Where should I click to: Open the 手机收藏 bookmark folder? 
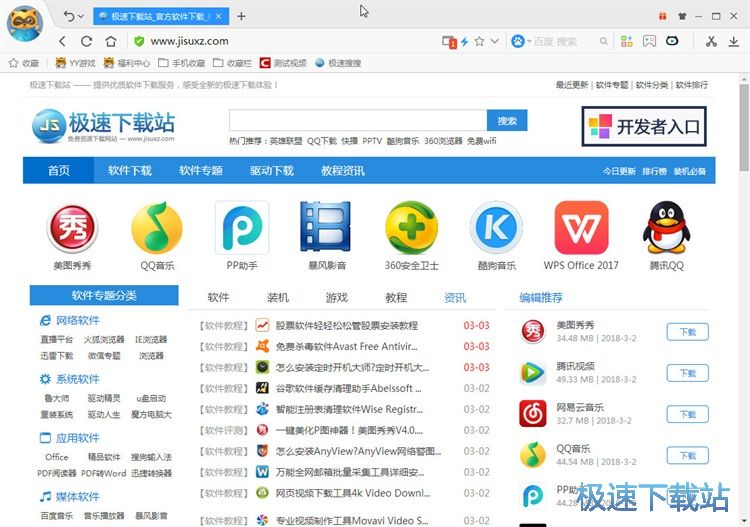182,63
